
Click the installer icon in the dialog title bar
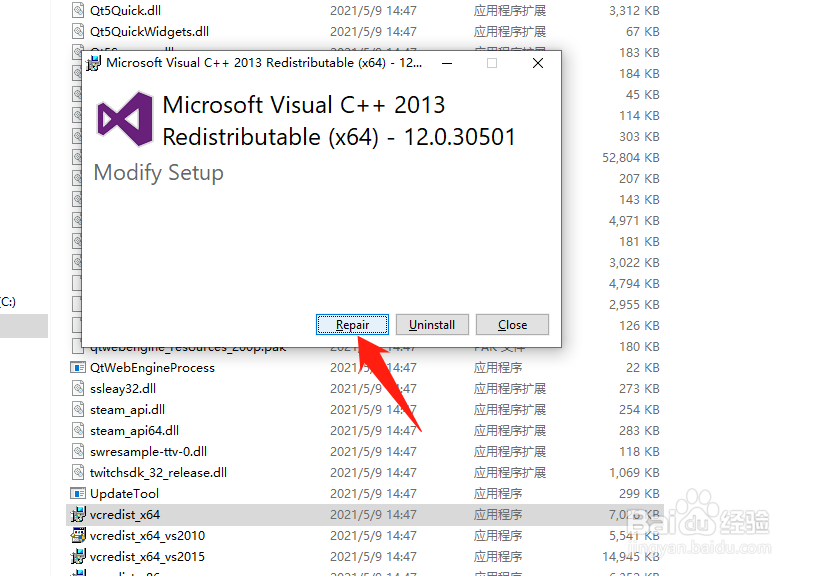93,63
